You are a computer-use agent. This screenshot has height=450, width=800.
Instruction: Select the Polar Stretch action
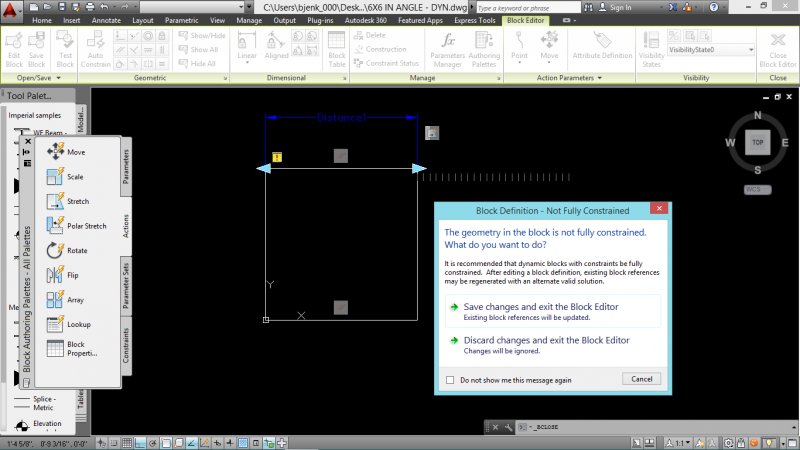point(77,226)
